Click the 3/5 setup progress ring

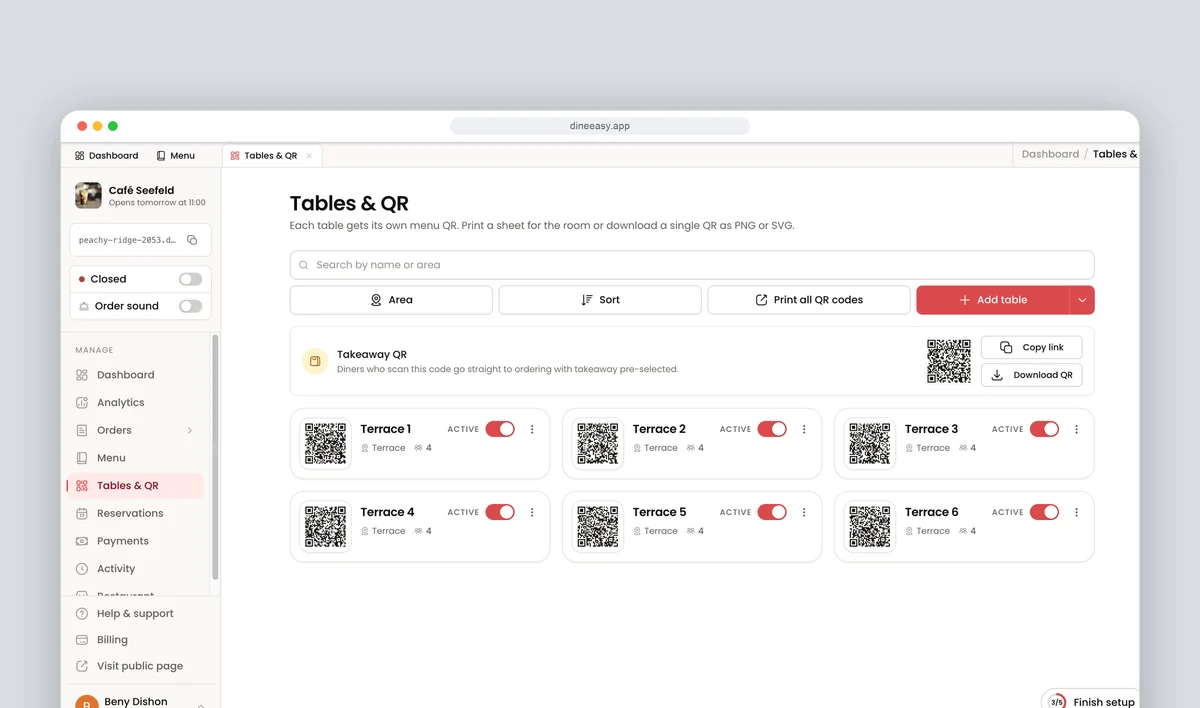click(x=1056, y=702)
